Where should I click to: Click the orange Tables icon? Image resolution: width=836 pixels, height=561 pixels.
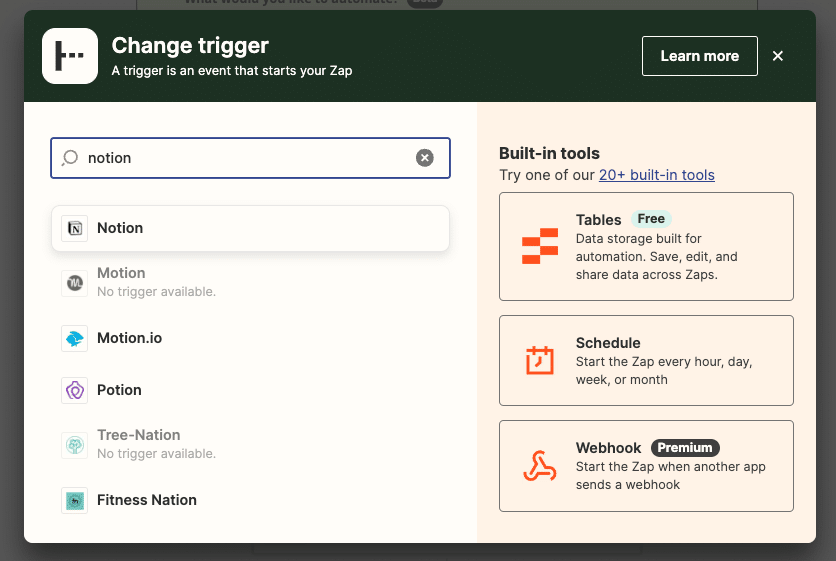coord(540,246)
